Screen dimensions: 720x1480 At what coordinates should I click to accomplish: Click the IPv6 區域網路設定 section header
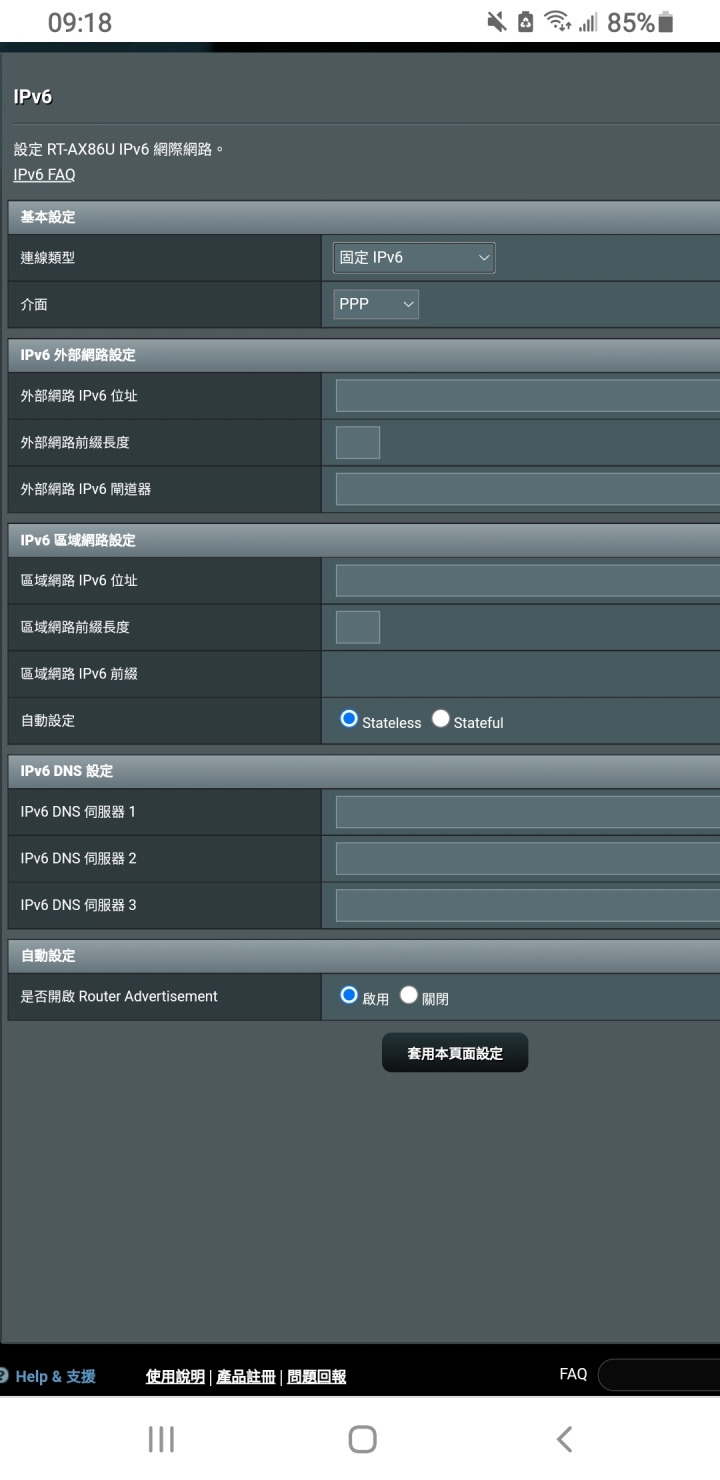pyautogui.click(x=364, y=540)
